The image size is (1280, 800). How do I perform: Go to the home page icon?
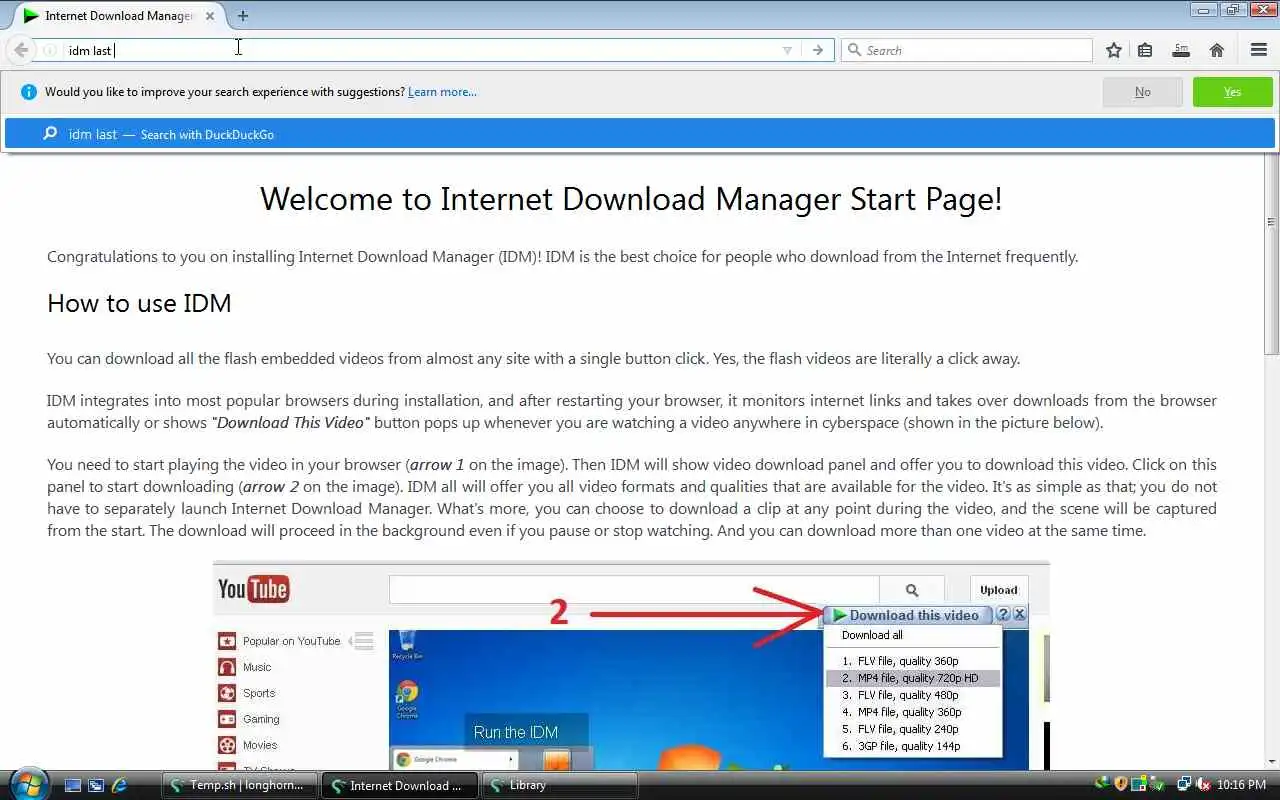[x=1217, y=50]
